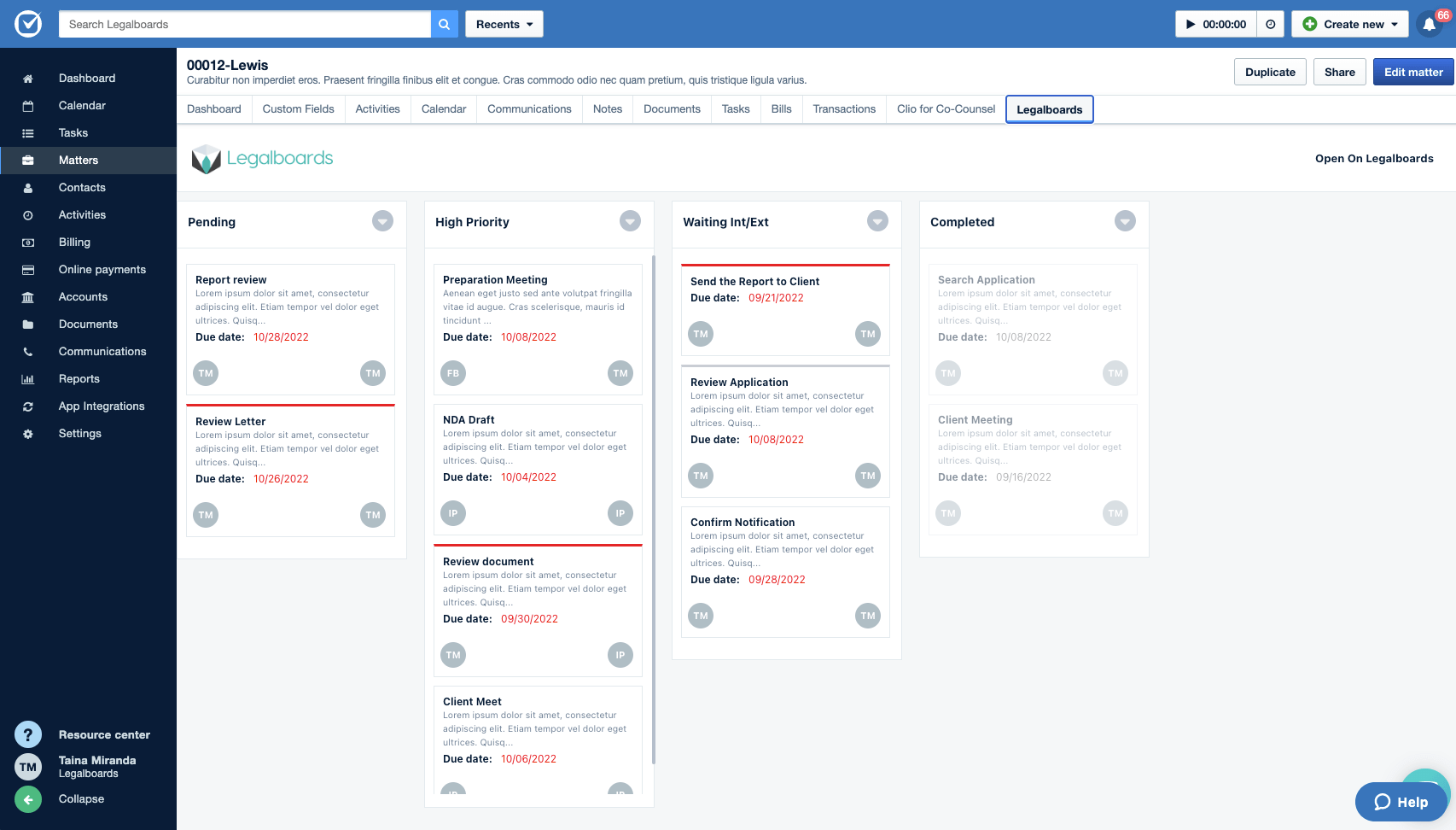Click the Matters briefcase icon
The width and height of the screenshot is (1456, 830).
click(28, 161)
